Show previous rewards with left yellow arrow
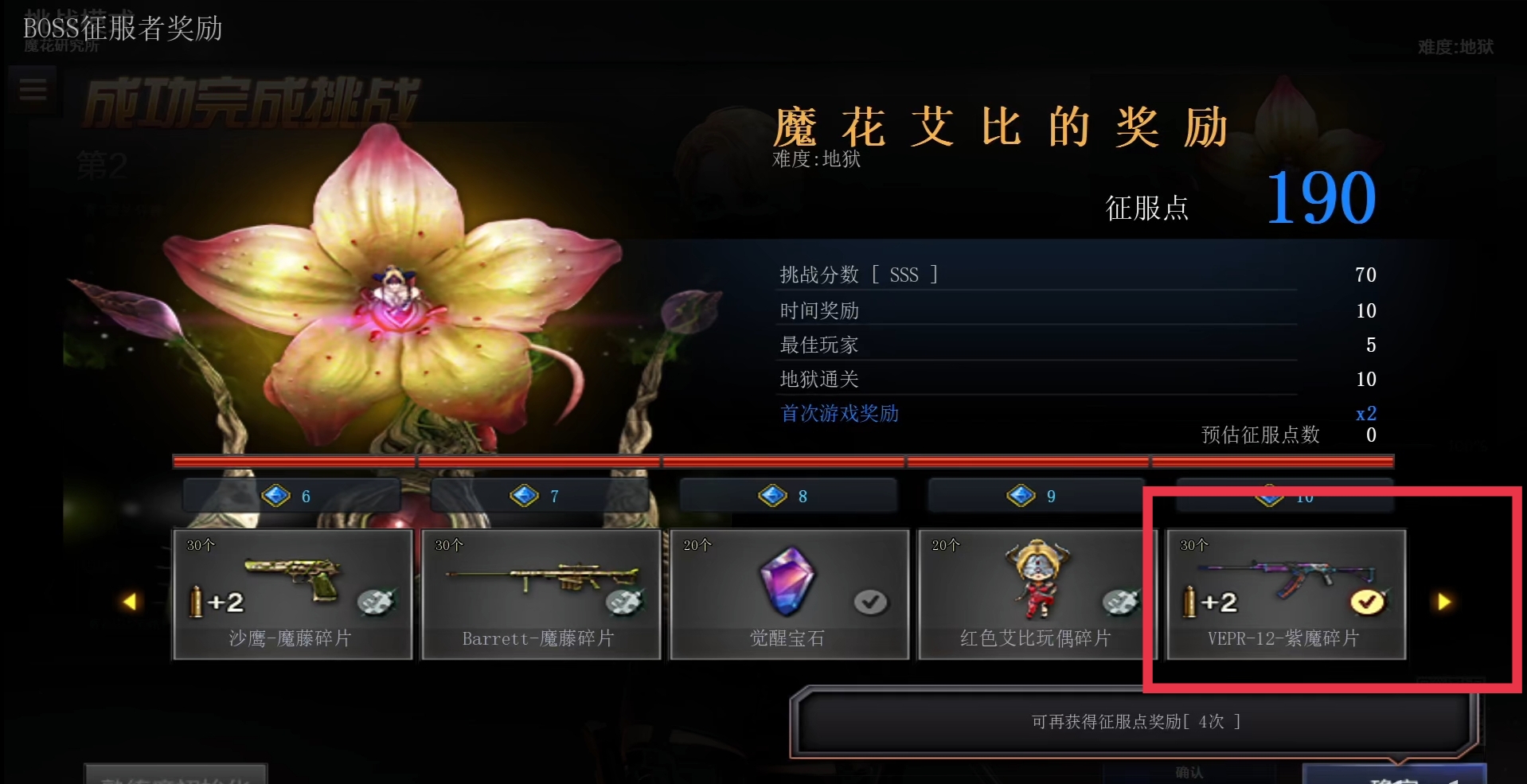1527x784 pixels. tap(130, 602)
